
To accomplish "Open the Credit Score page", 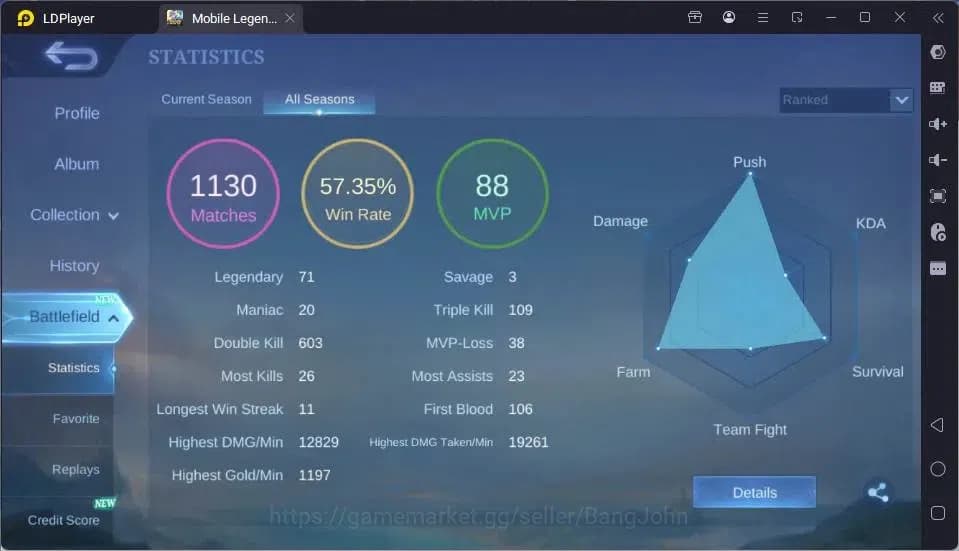I will click(64, 520).
